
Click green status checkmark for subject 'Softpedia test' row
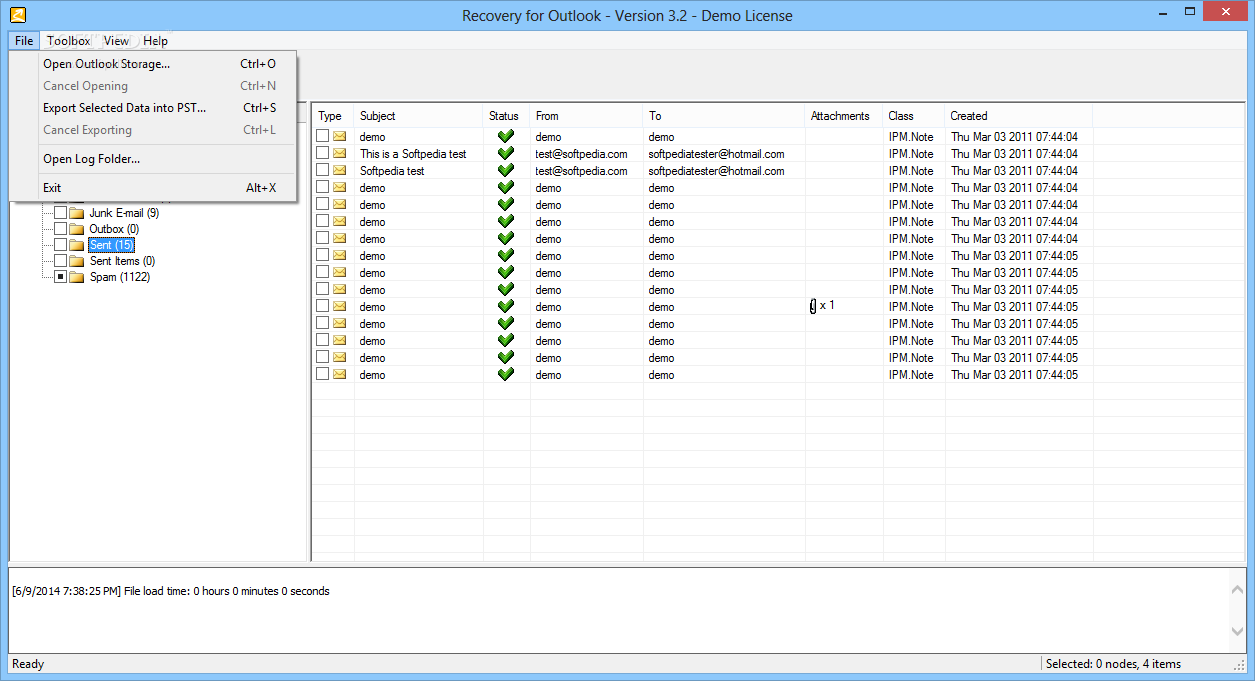[506, 170]
